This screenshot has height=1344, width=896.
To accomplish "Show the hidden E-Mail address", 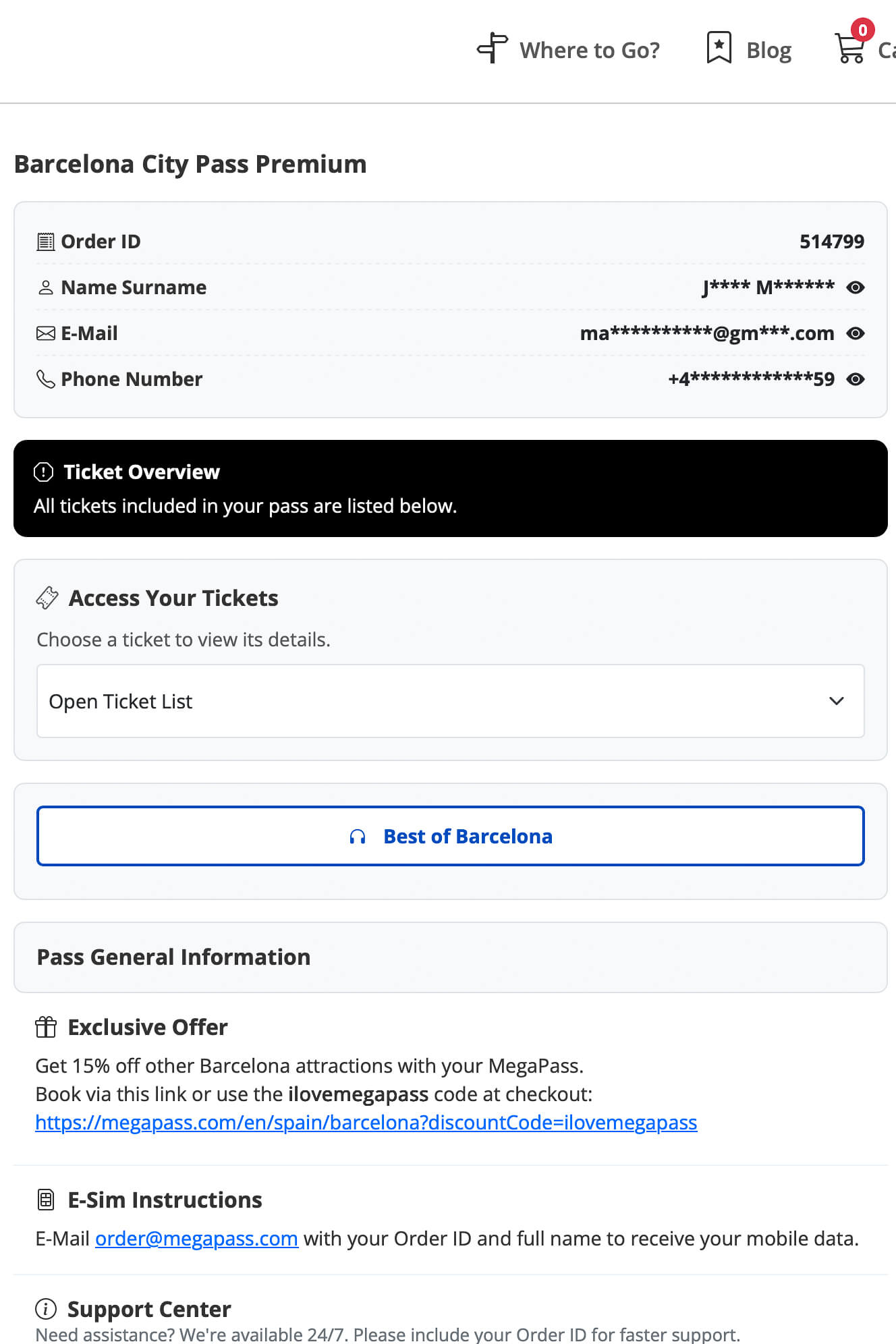I will [x=856, y=333].
